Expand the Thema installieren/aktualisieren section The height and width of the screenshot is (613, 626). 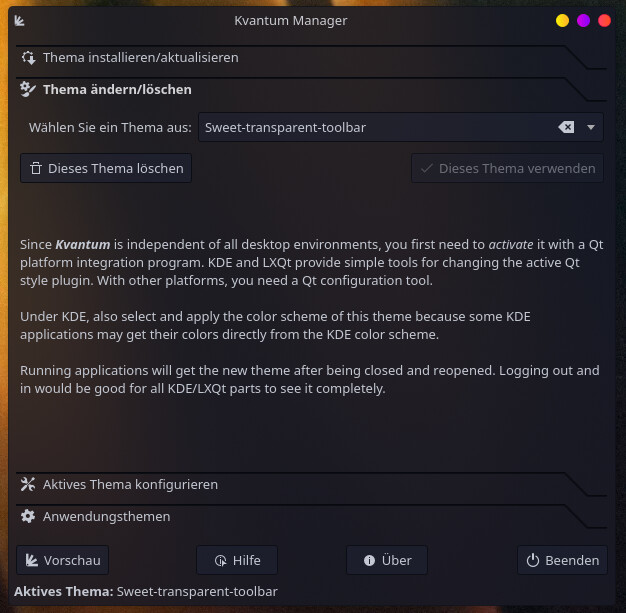140,58
